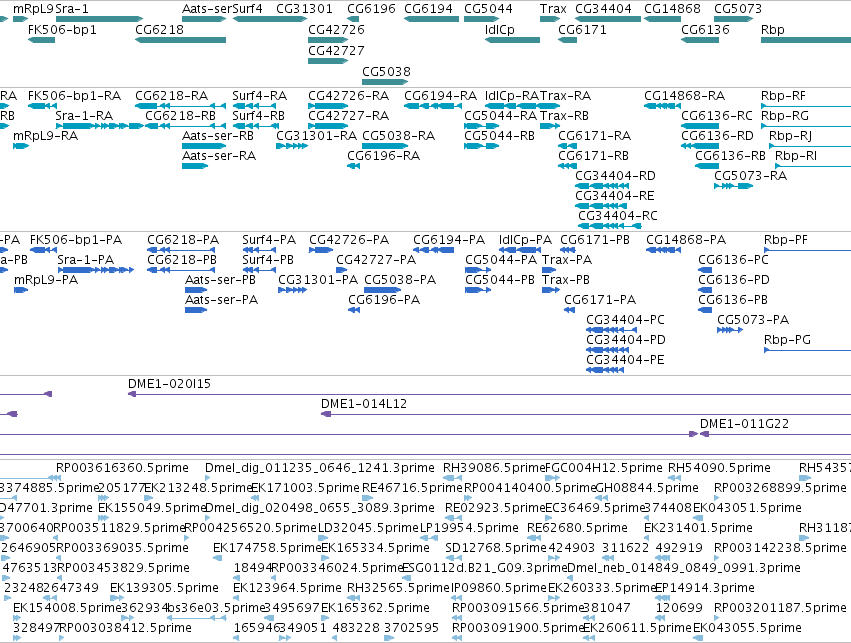
Task: Select EST EK043055.5prime
Action: coord(747,628)
